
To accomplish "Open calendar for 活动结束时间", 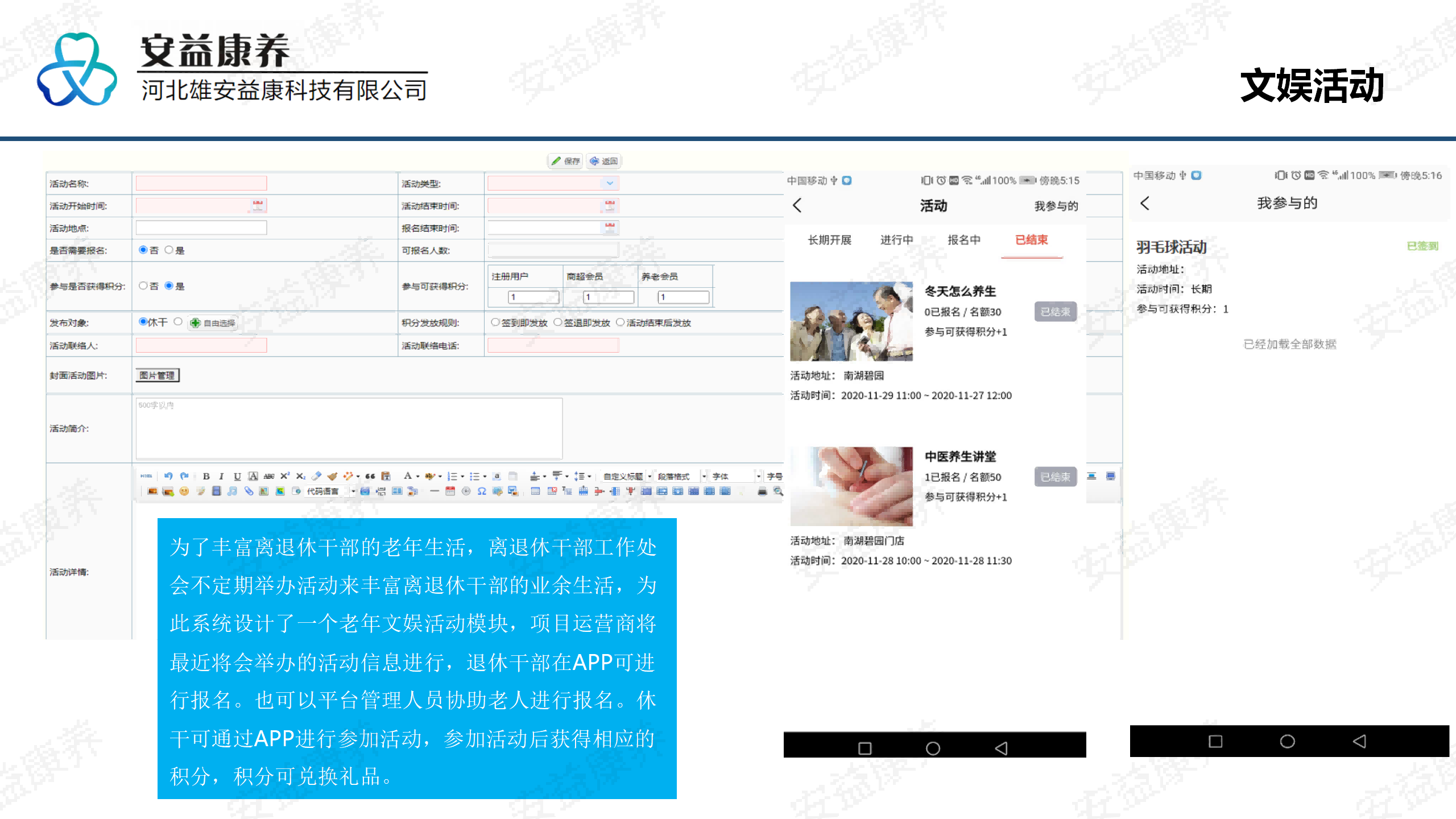I will pyautogui.click(x=610, y=205).
